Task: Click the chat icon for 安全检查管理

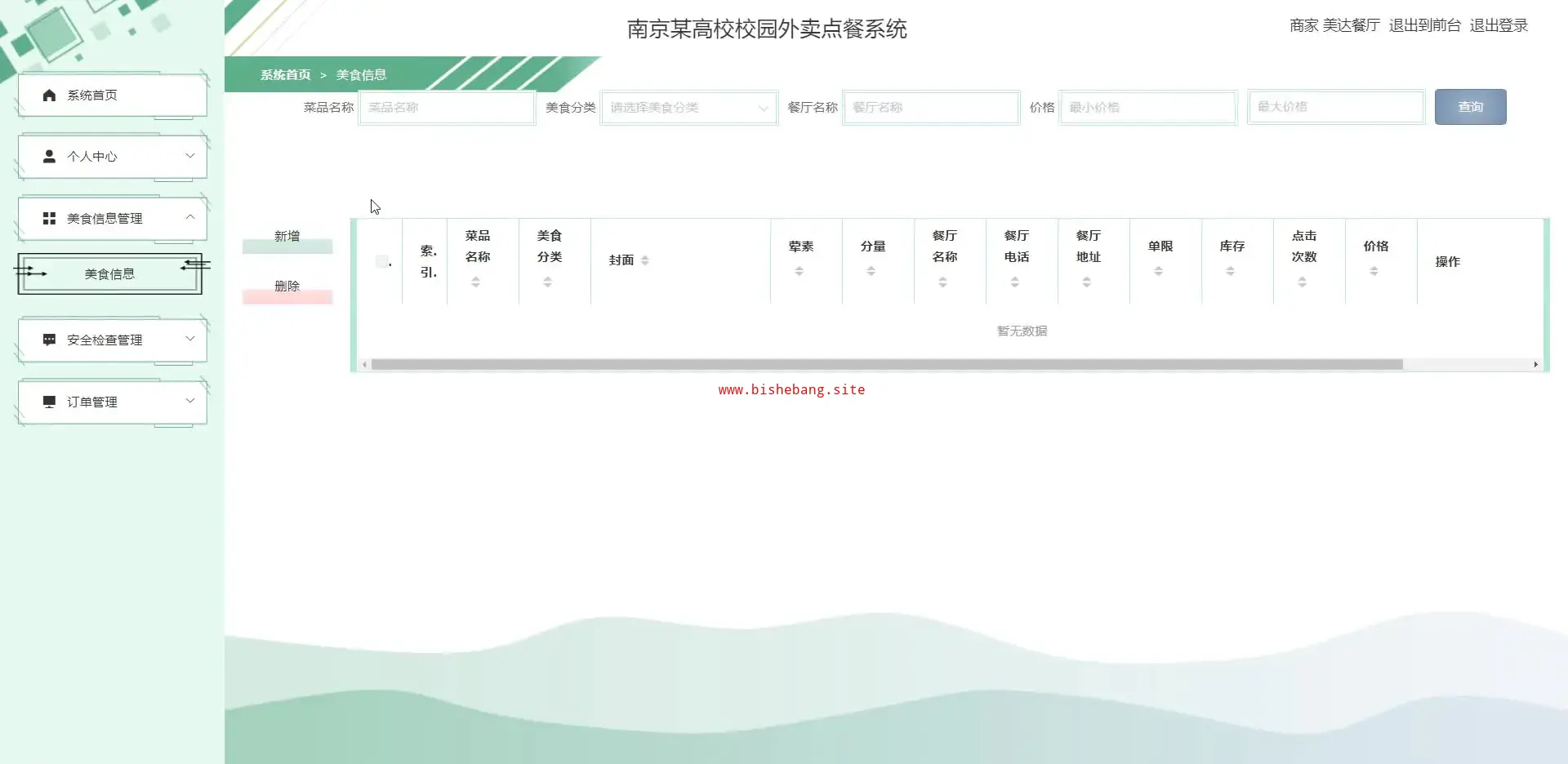Action: click(49, 340)
